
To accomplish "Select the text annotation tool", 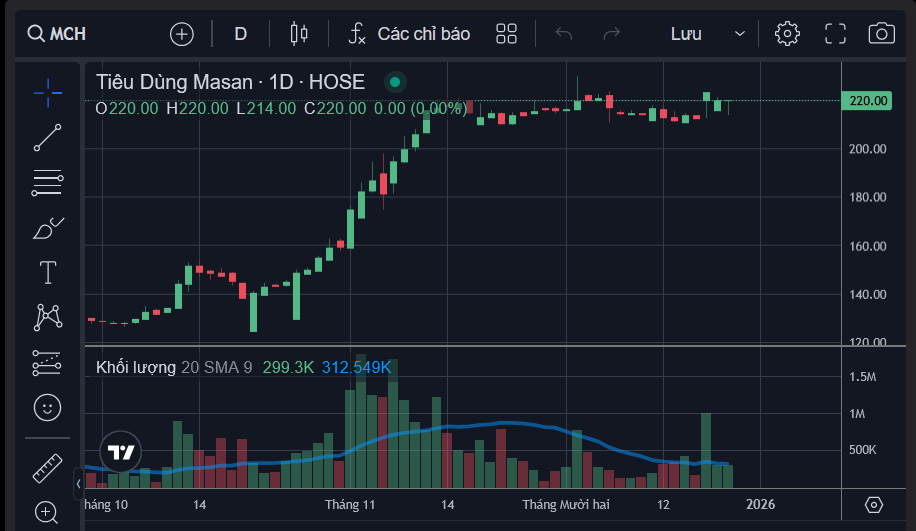I will (x=47, y=272).
